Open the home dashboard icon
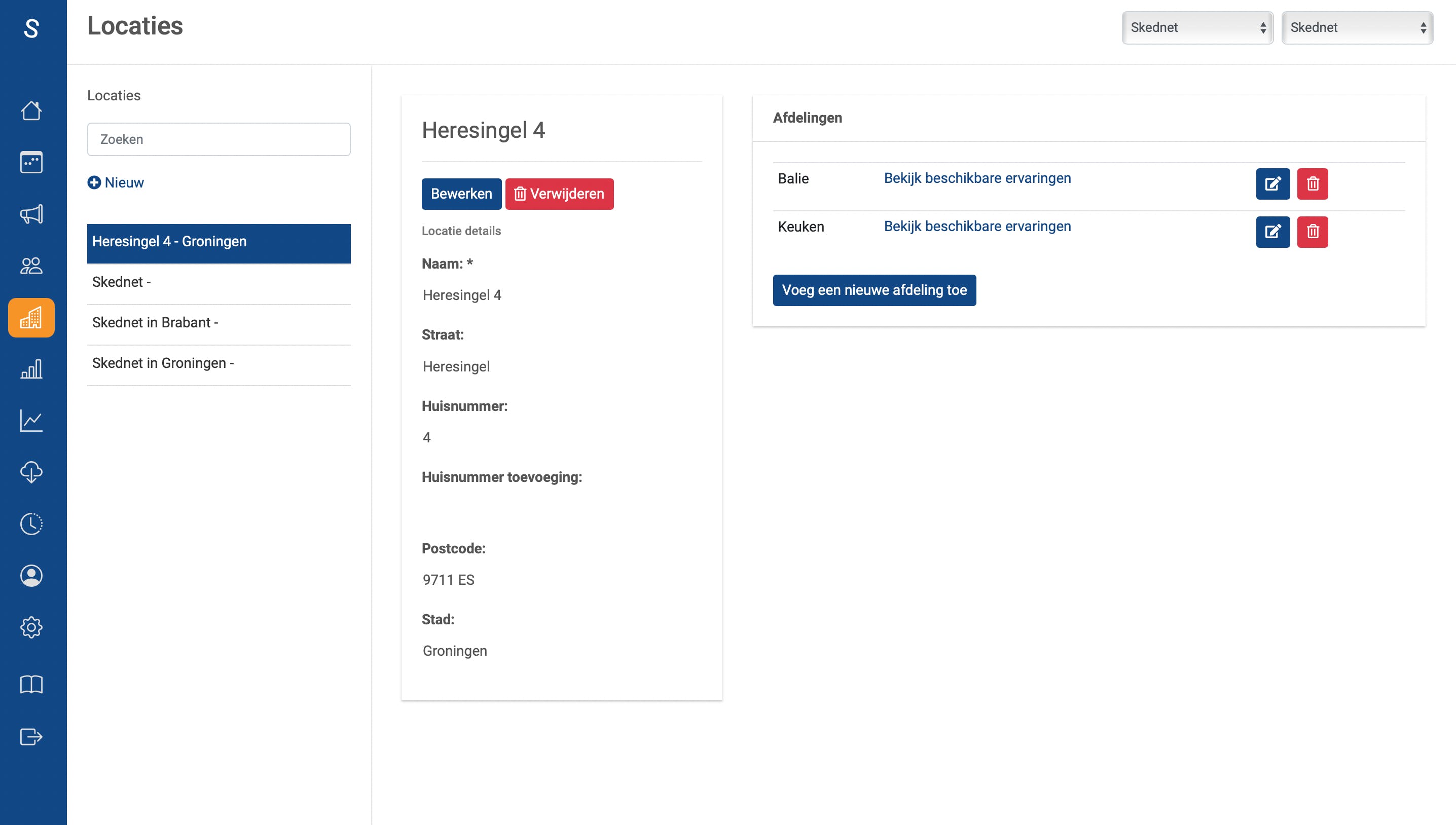 pos(31,110)
